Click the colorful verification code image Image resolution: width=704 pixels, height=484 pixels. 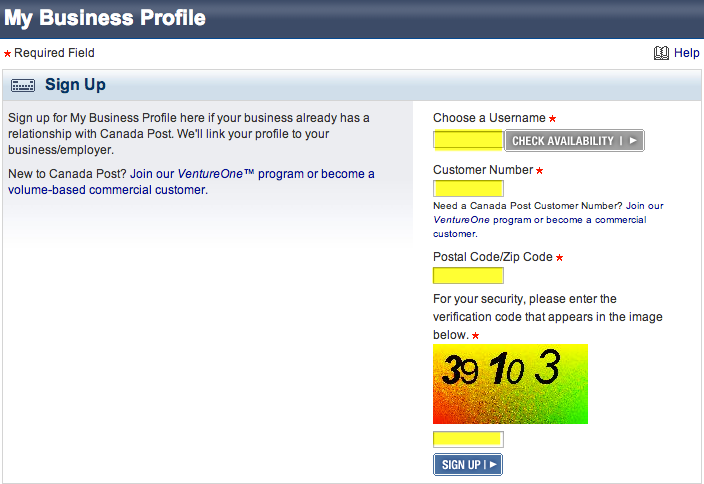[x=510, y=384]
